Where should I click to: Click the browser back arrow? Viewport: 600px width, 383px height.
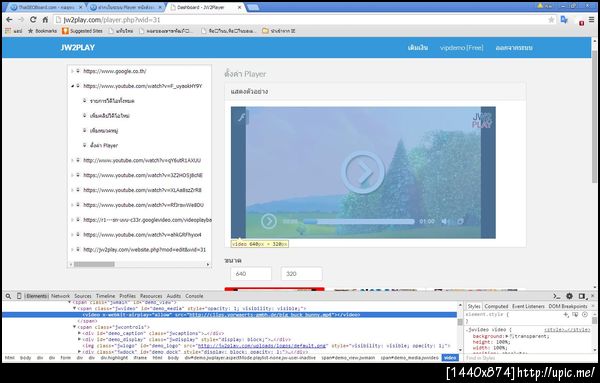click(x=9, y=20)
